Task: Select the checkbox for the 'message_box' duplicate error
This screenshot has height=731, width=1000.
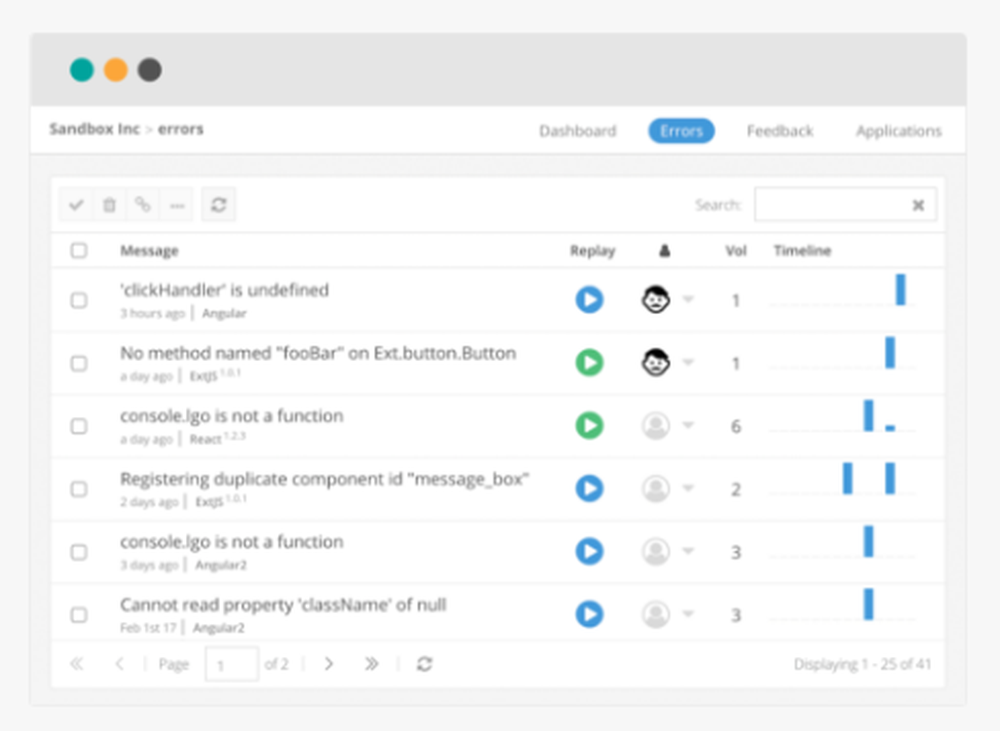Action: (79, 488)
